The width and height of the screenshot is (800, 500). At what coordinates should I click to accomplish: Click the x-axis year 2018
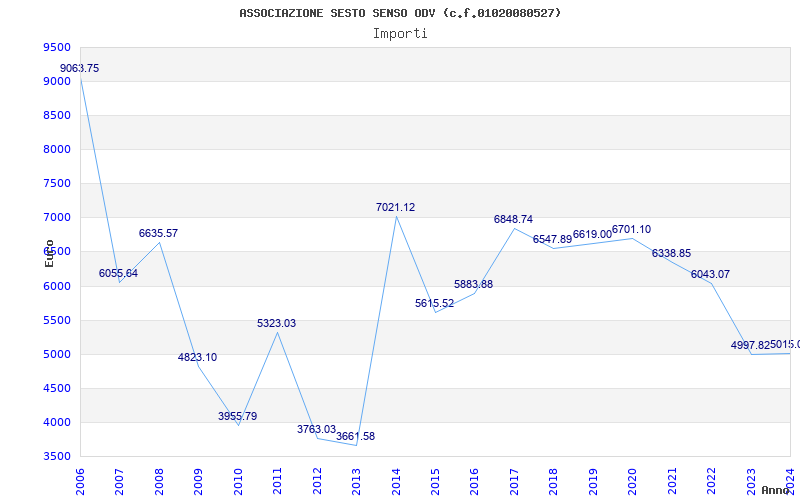tap(554, 482)
